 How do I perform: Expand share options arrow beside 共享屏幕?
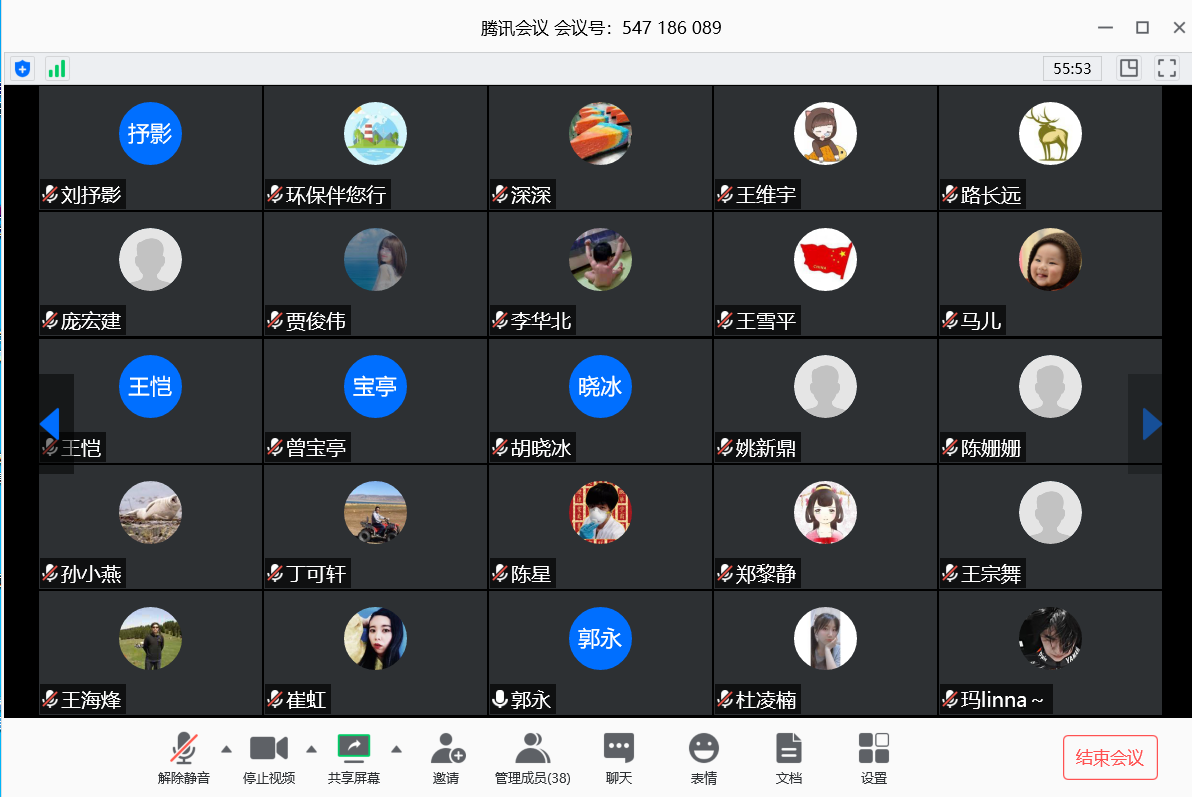tap(397, 748)
